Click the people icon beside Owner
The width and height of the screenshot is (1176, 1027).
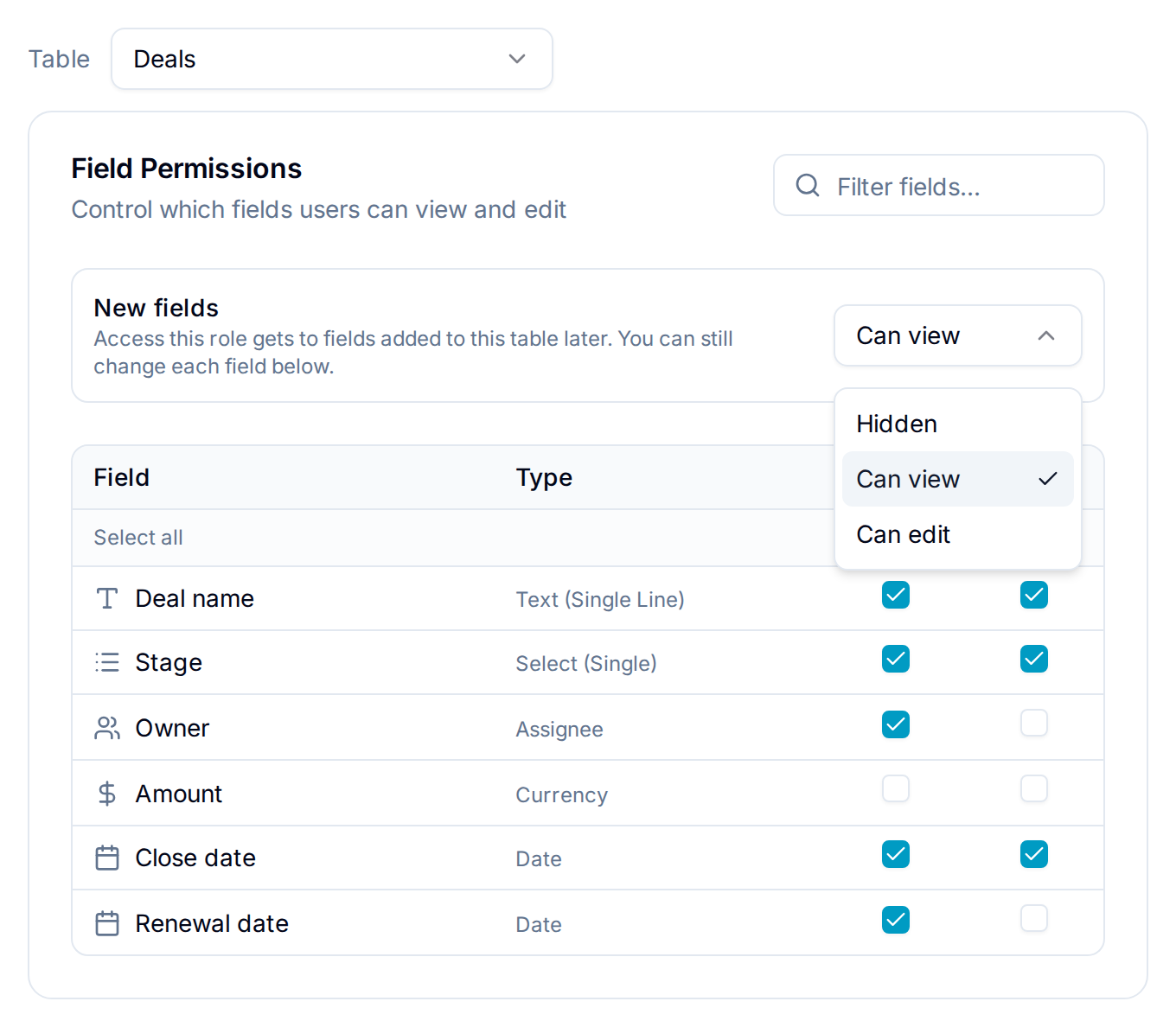107,728
